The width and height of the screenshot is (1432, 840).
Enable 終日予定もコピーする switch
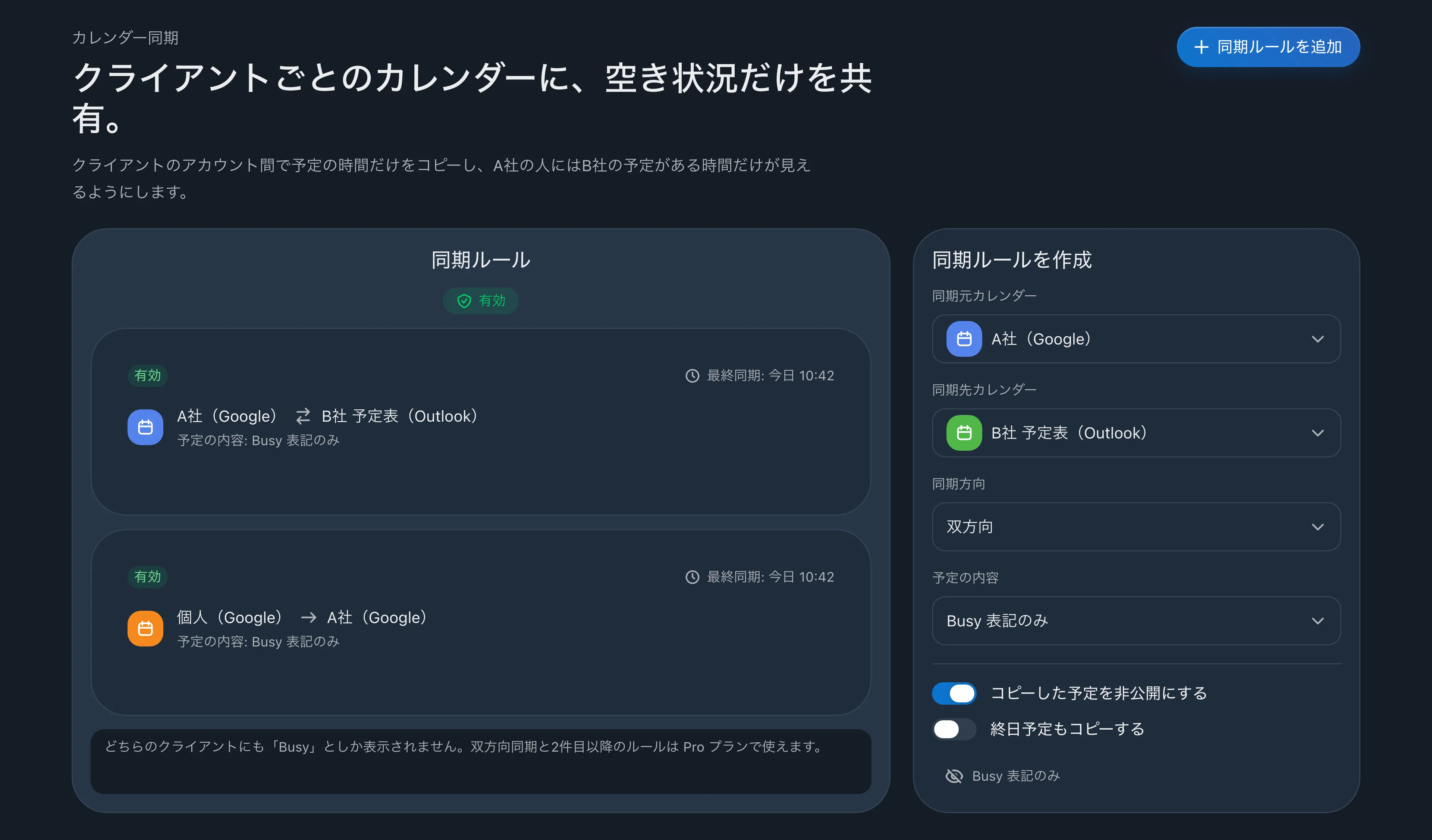tap(954, 729)
